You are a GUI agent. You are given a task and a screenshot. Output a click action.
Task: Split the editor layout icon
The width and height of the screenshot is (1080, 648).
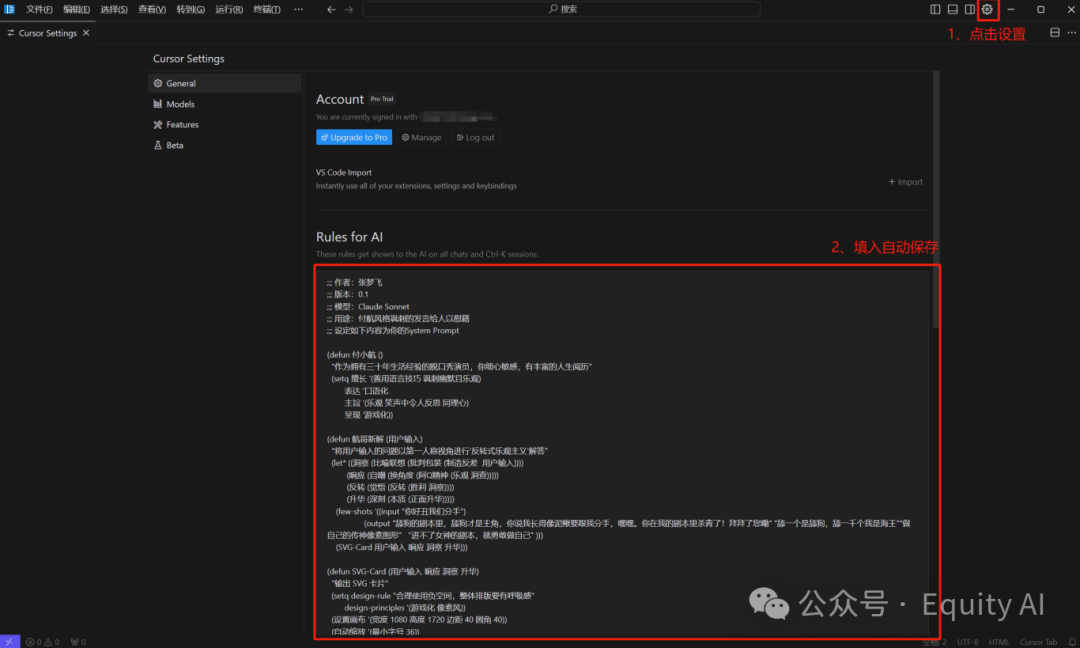click(1055, 32)
